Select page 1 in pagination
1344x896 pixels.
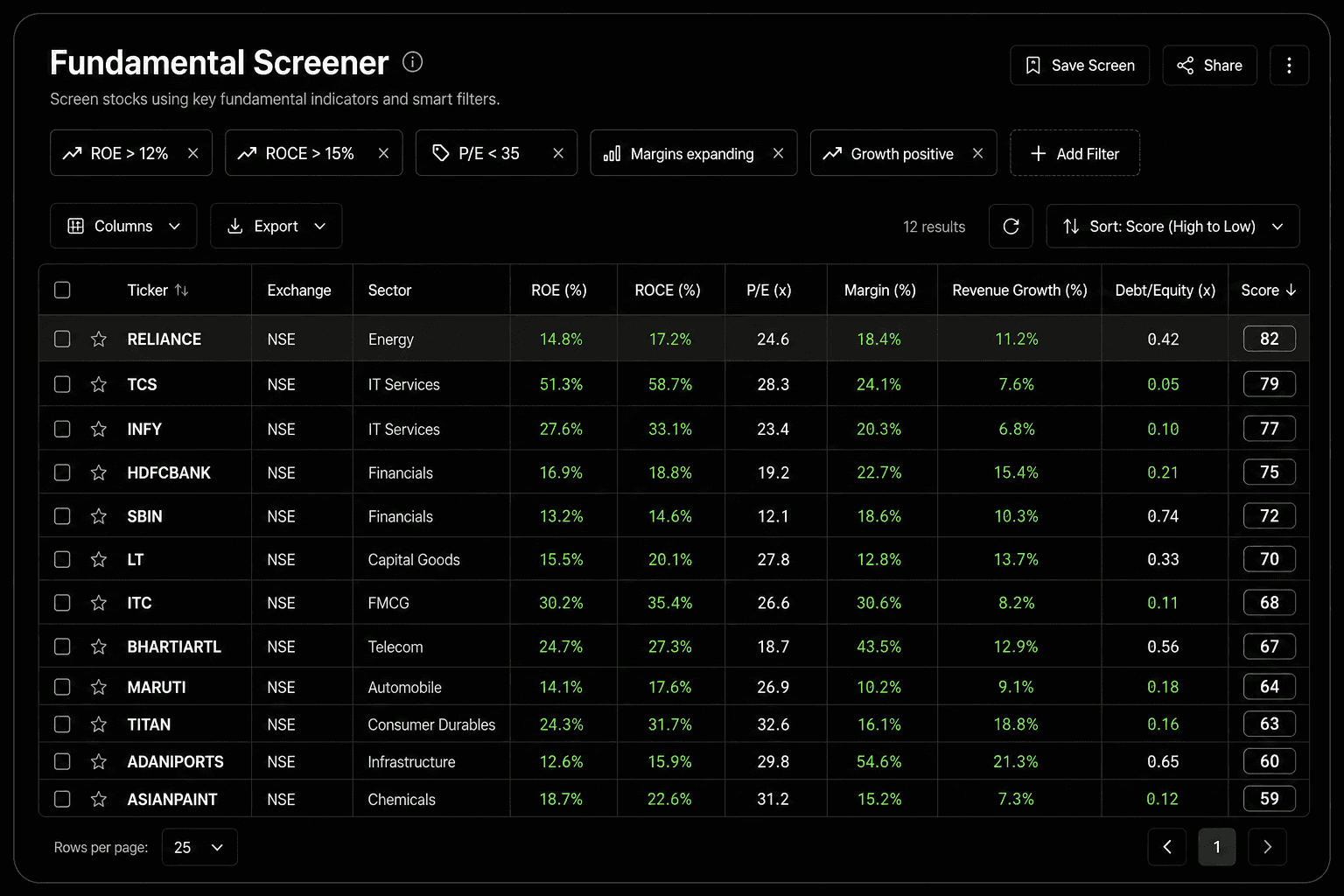coord(1217,847)
